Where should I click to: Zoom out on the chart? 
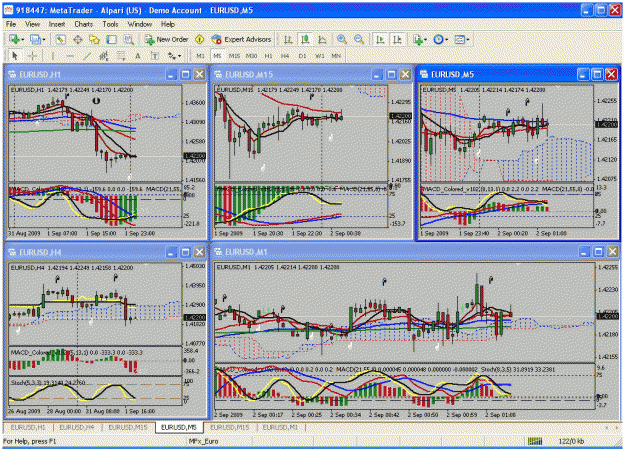point(359,39)
